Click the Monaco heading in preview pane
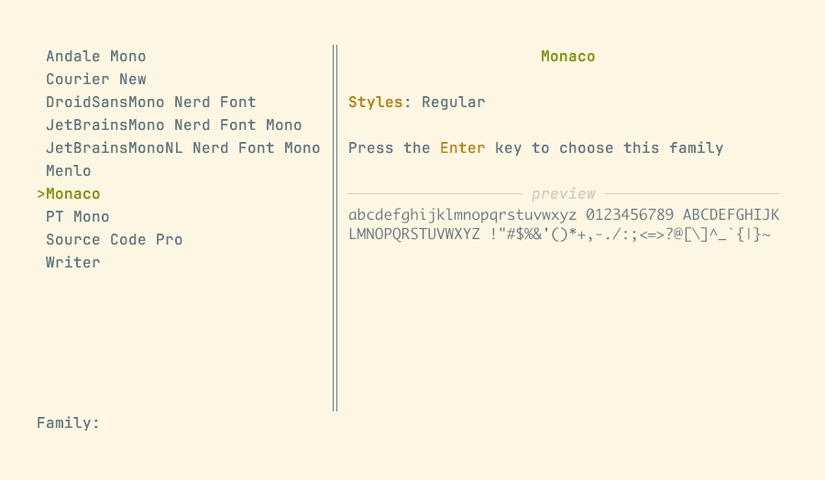825x480 pixels. coord(568,57)
